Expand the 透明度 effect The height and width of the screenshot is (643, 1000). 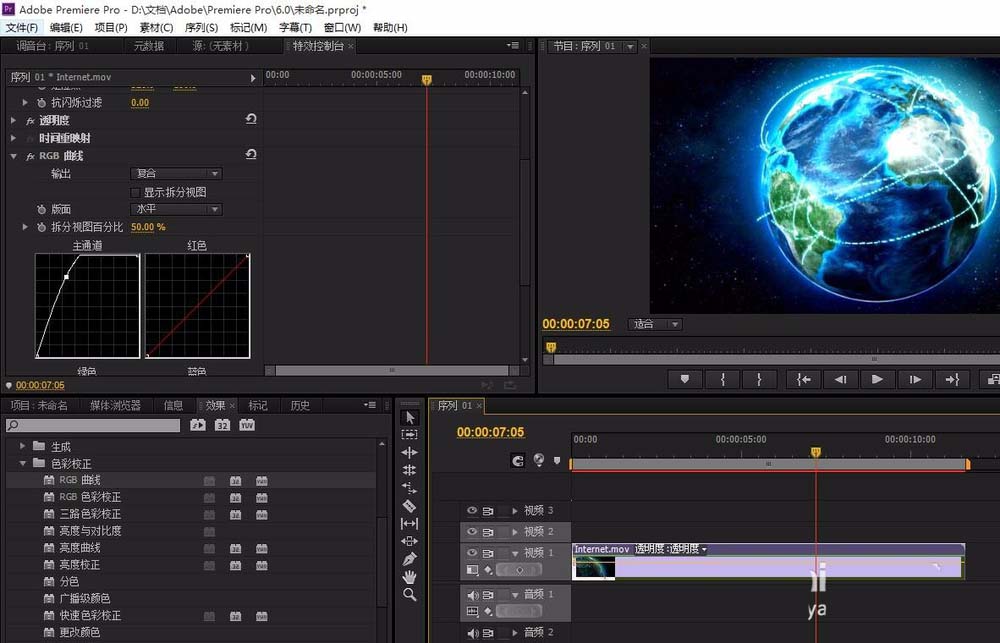coord(13,120)
